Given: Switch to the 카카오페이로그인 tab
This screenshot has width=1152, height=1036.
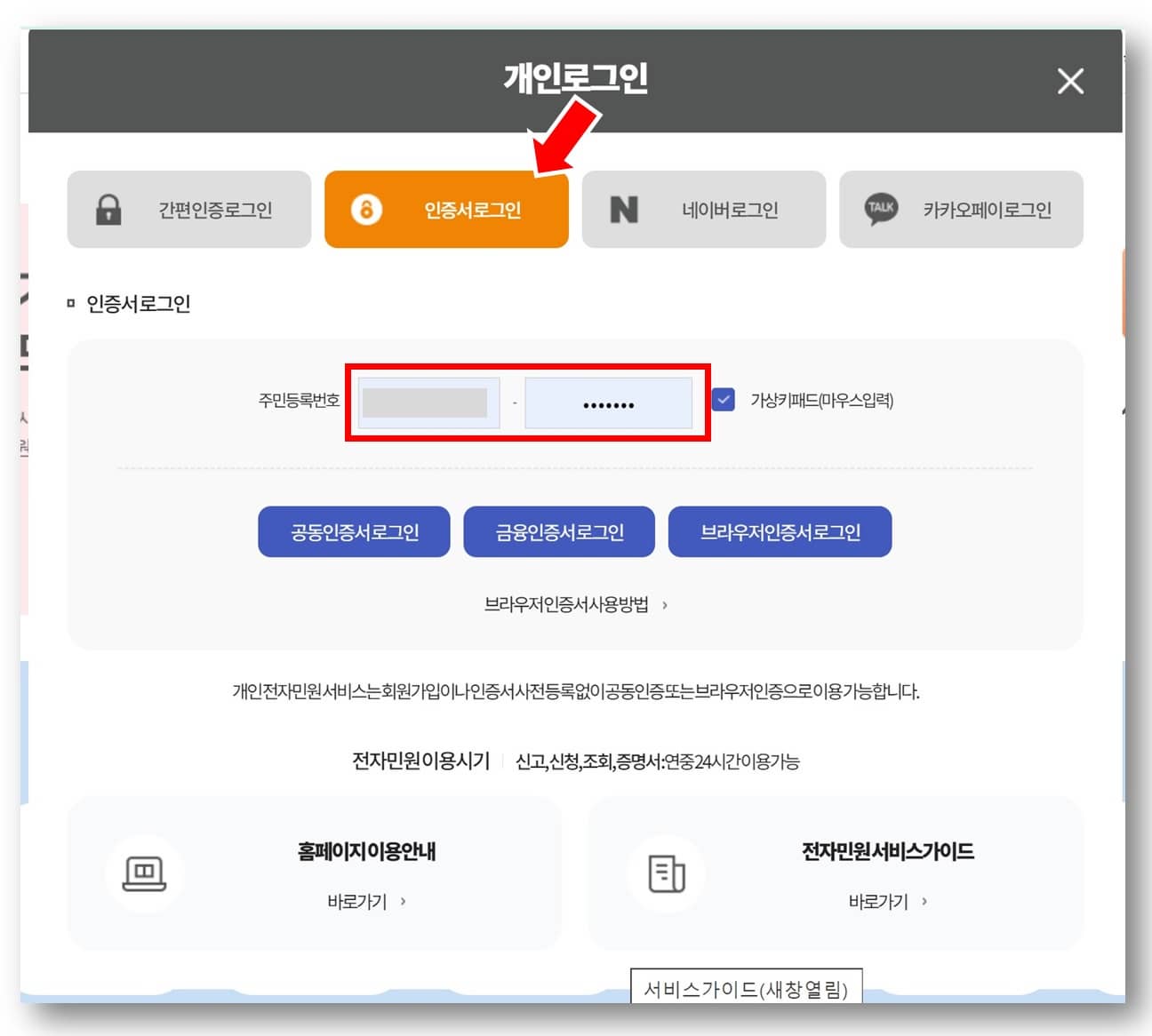Looking at the screenshot, I should pos(960,210).
